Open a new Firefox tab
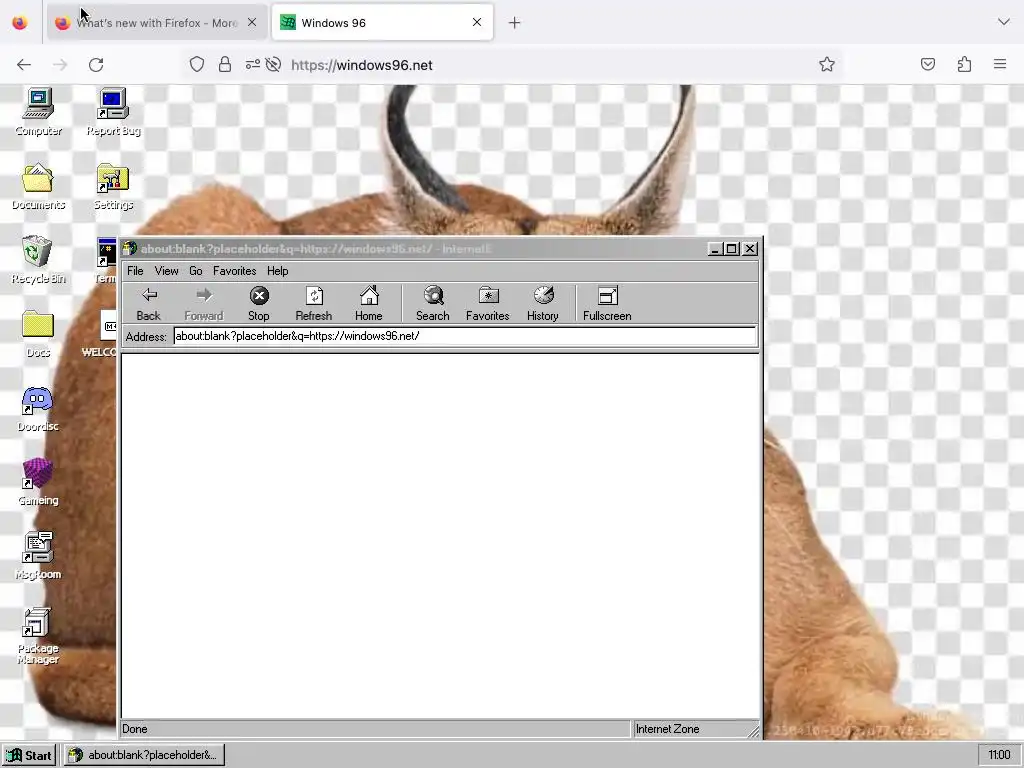Viewport: 1024px width, 768px height. click(515, 23)
